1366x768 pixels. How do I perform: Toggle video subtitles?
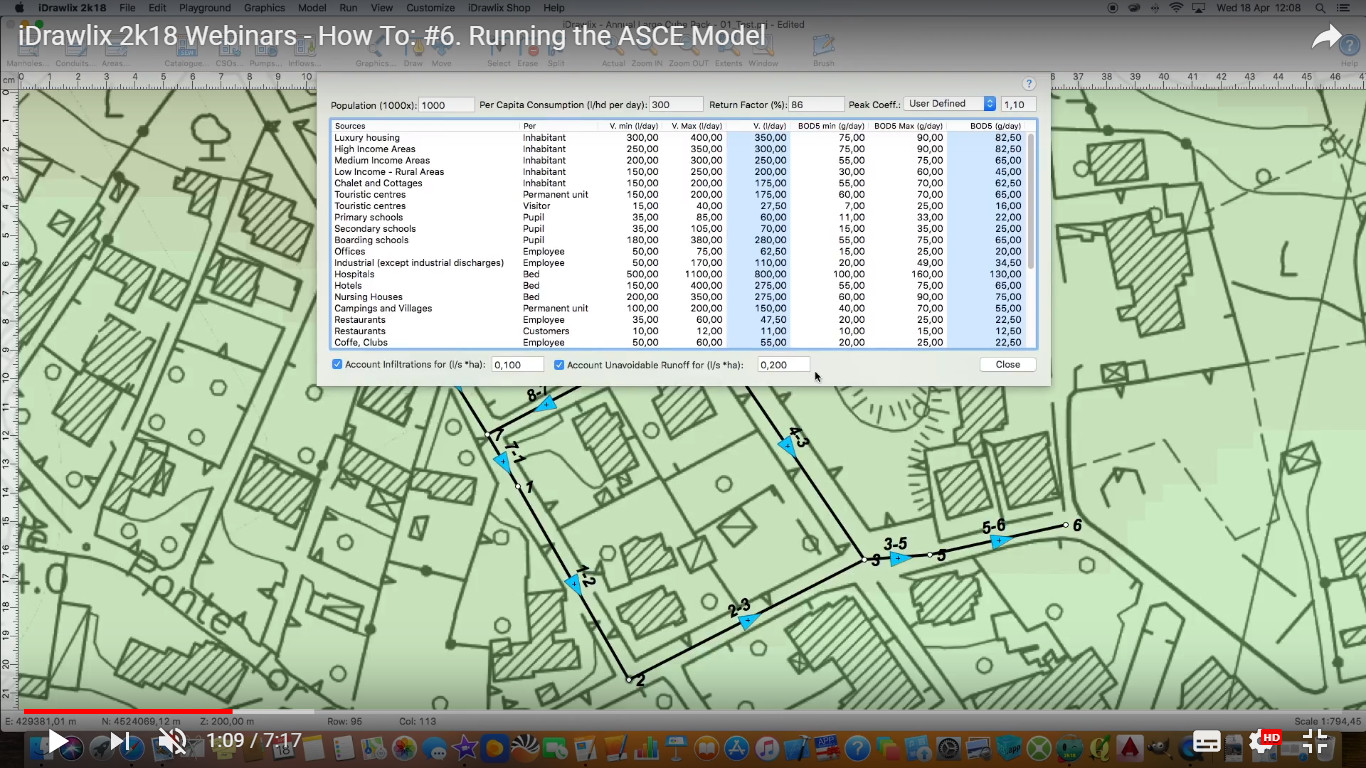coord(1207,741)
